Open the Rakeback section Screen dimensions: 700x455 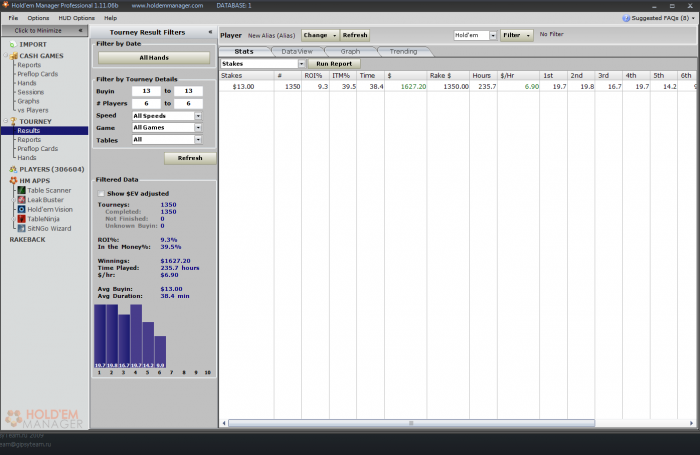pos(27,240)
